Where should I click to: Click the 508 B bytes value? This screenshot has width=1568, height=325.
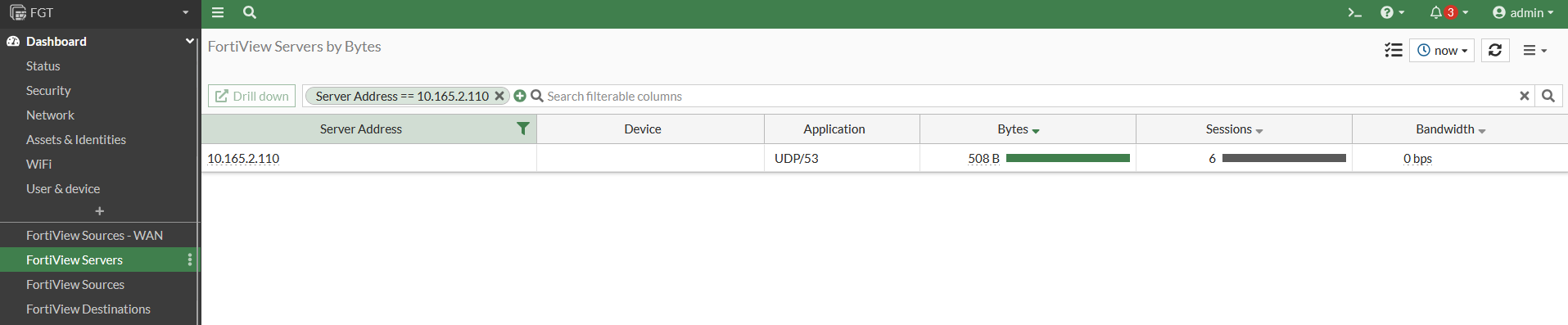[x=984, y=158]
